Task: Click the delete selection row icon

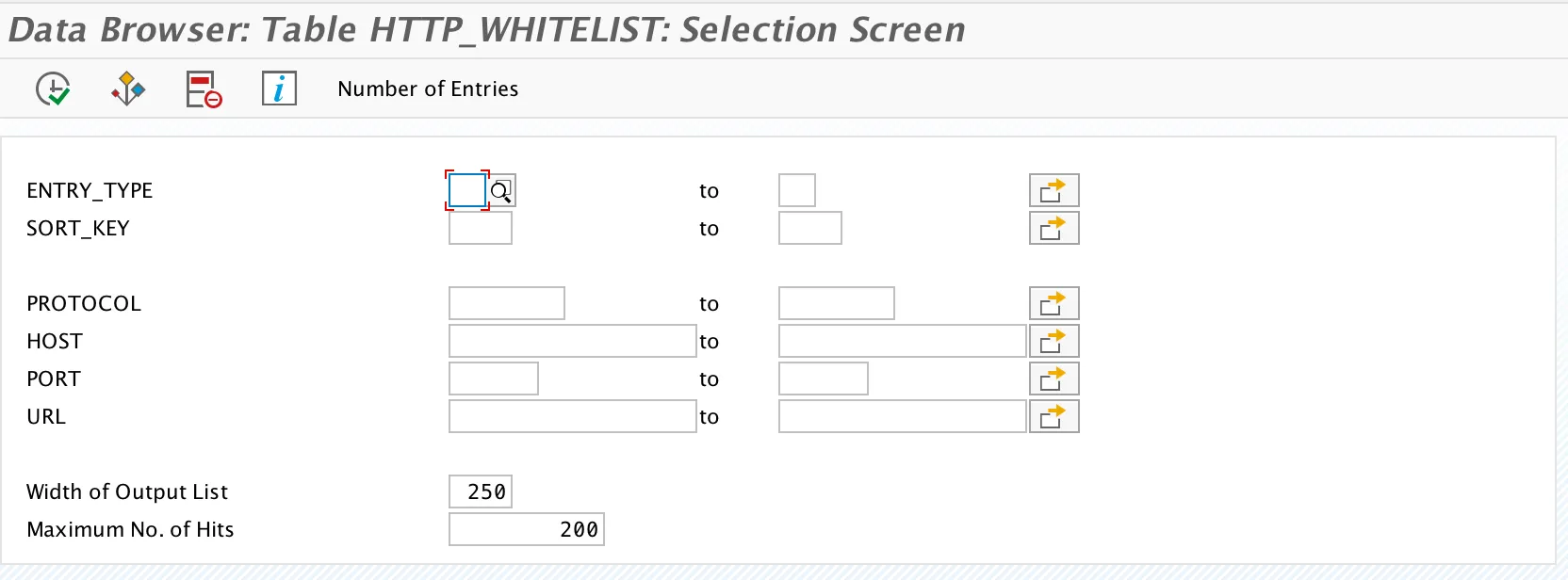Action: pyautogui.click(x=204, y=89)
